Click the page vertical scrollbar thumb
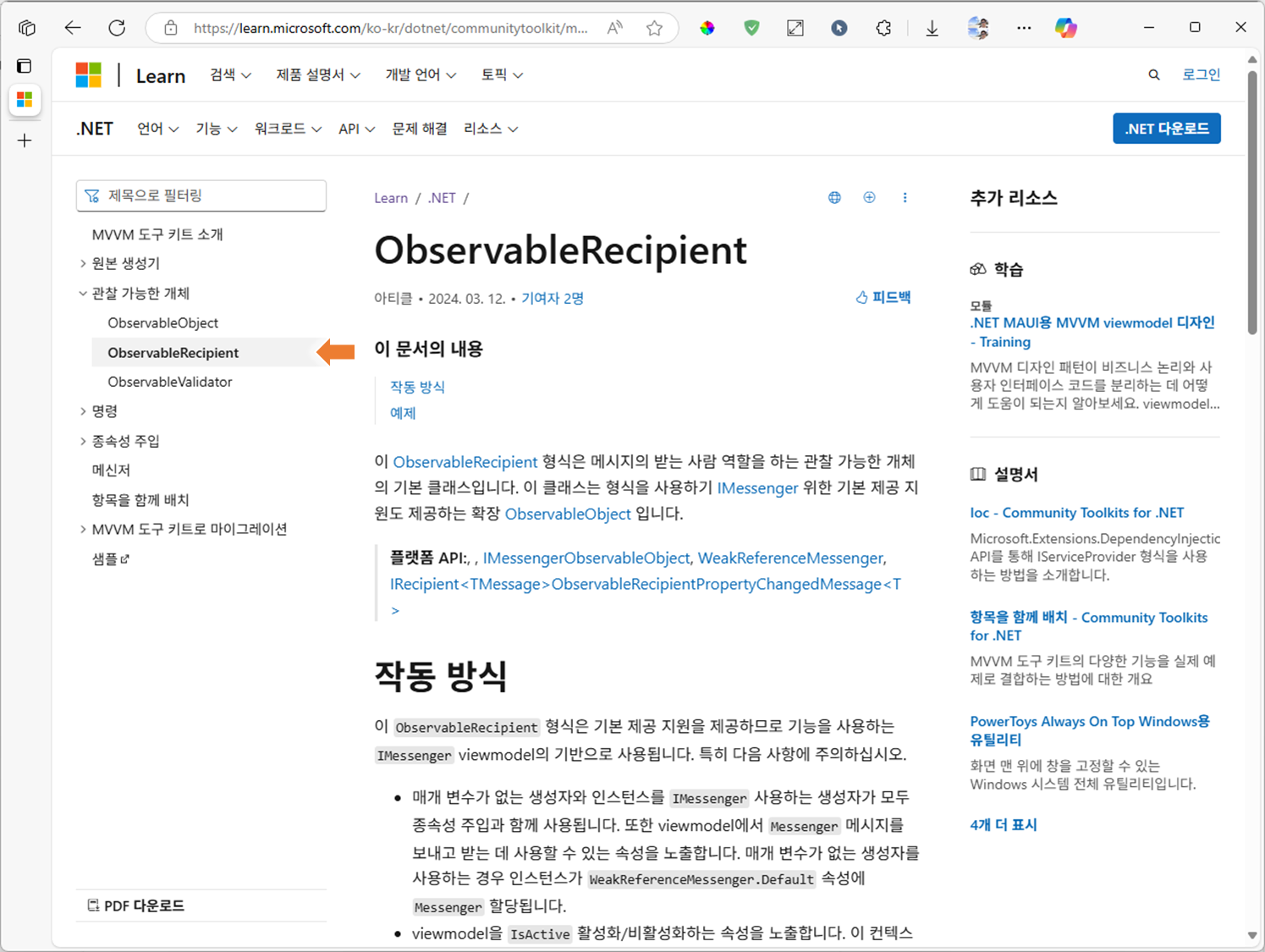1265x952 pixels. click(x=1252, y=203)
